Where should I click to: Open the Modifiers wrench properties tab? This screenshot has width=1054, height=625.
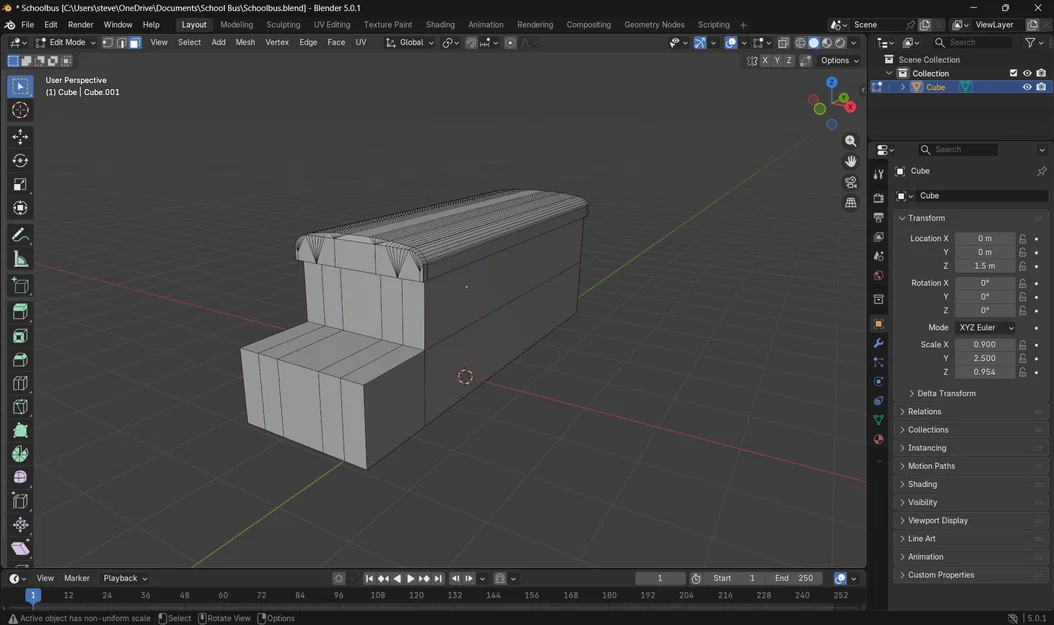(878, 343)
